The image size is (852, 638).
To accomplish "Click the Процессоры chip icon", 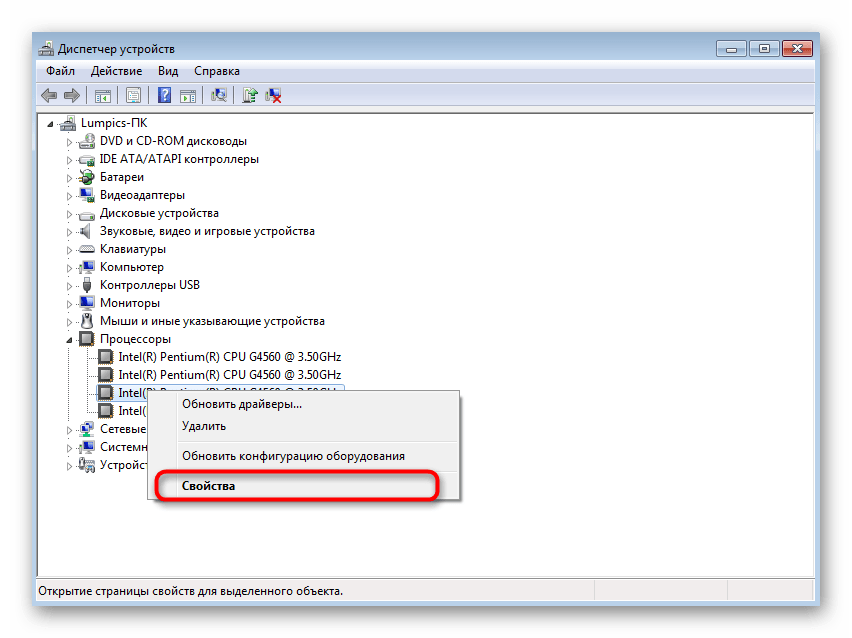I will tap(86, 339).
